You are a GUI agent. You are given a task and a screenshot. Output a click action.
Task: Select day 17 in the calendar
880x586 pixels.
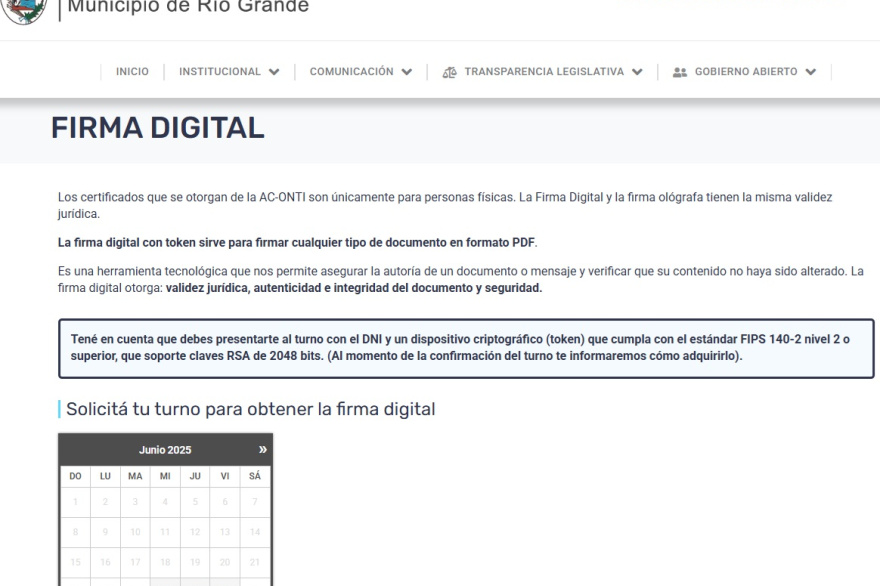(135, 562)
